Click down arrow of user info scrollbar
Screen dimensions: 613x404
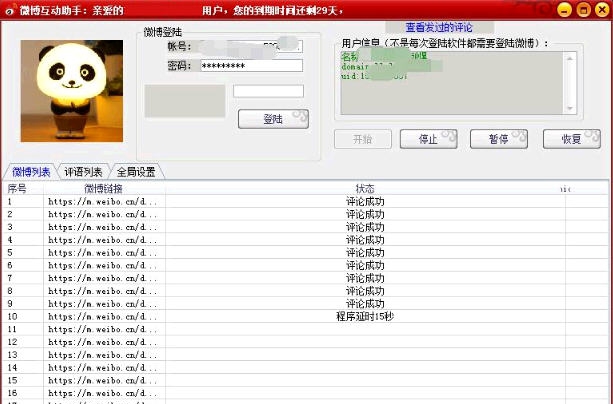570,108
